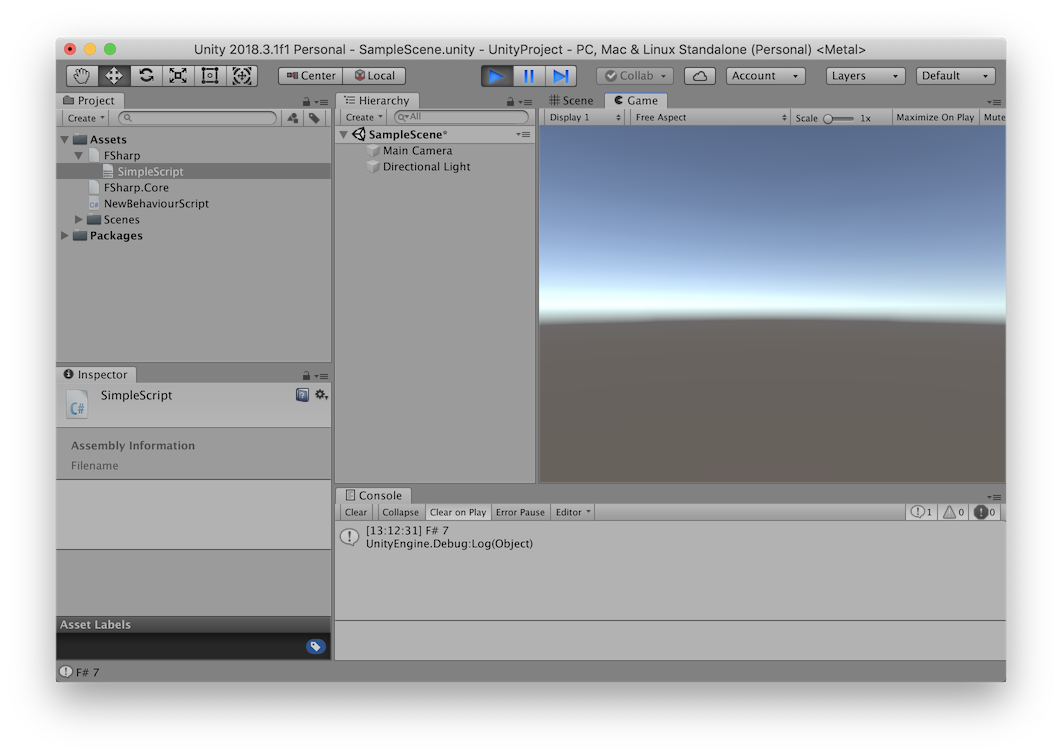Adjust the Game view Scale slider
Viewport: 1062px width, 756px height.
click(x=838, y=118)
